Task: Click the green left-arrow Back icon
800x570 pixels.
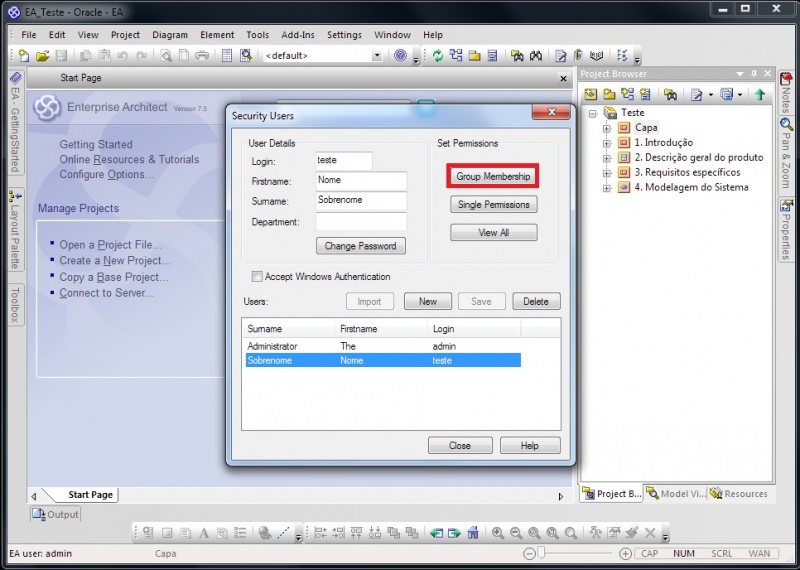Action: [x=436, y=533]
